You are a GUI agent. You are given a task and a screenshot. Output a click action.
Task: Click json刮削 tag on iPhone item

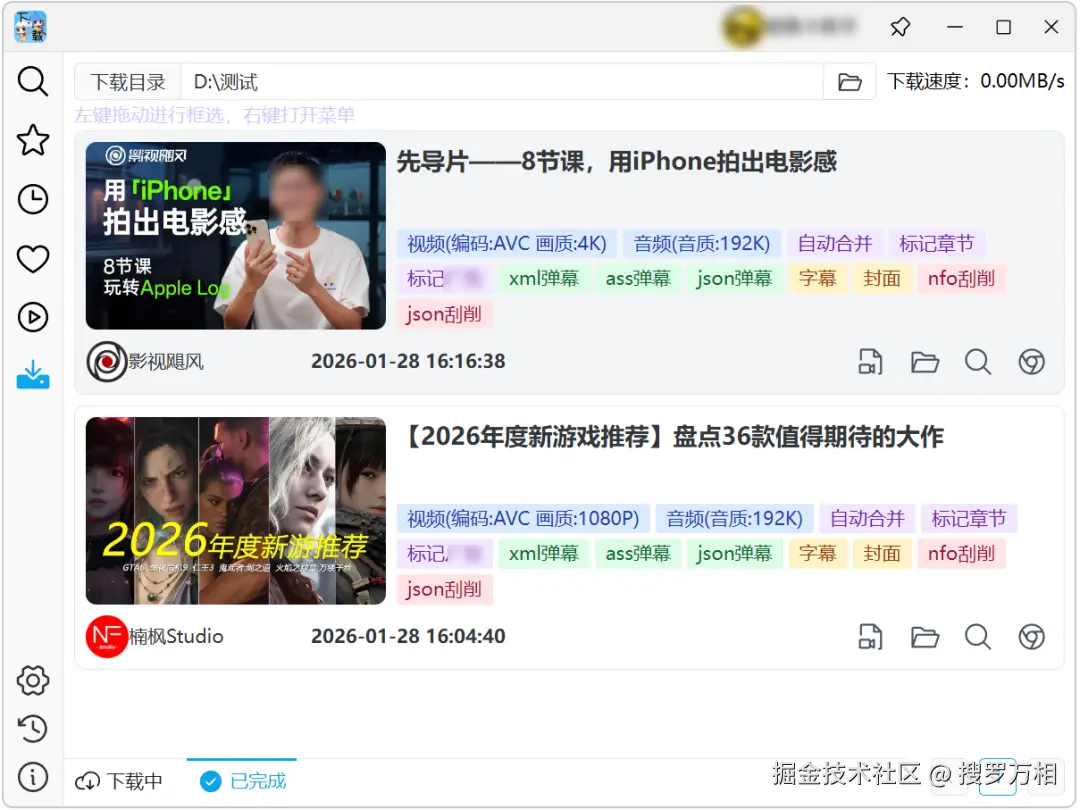pos(444,314)
